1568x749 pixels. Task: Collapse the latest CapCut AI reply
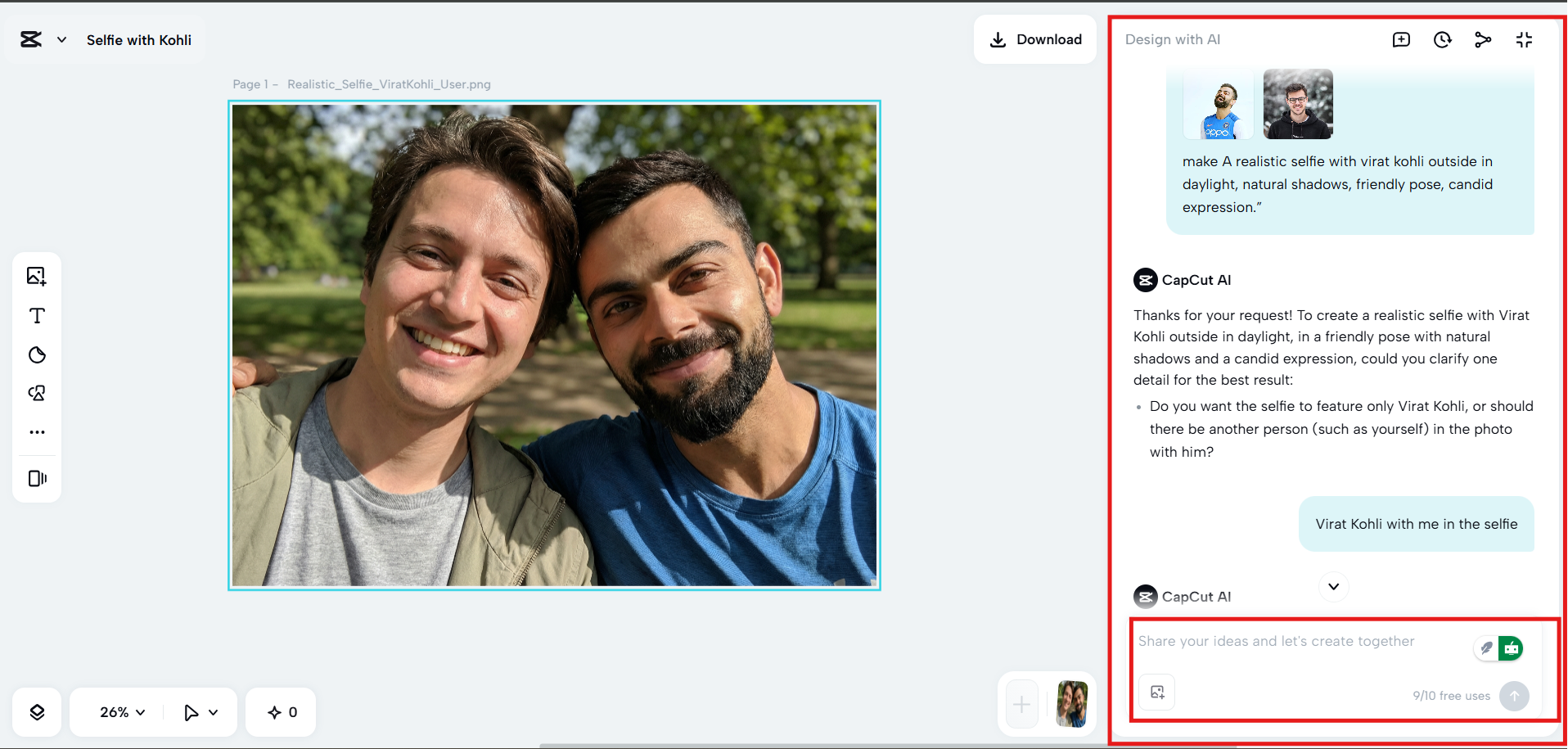click(1333, 586)
